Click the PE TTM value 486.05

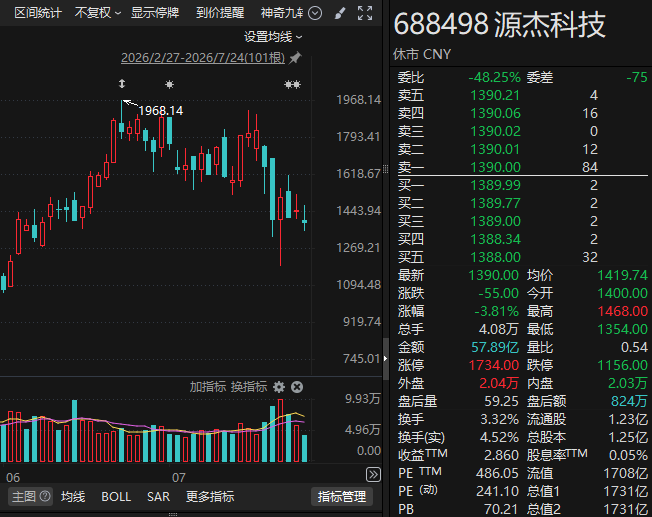498,473
